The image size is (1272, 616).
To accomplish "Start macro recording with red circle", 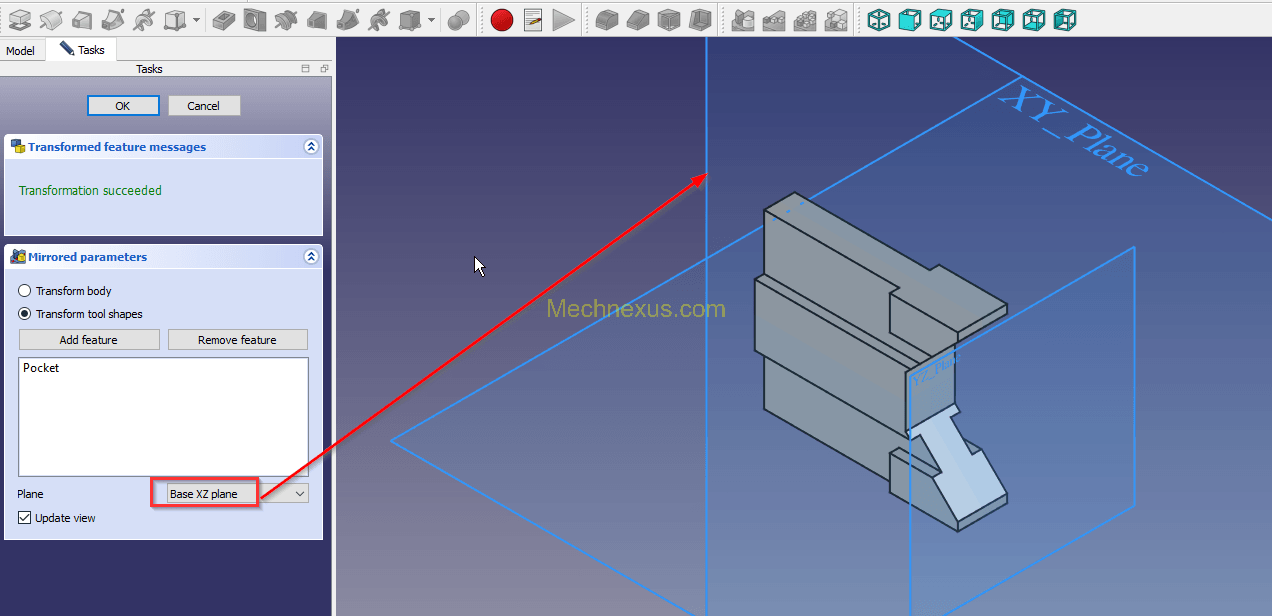I will pyautogui.click(x=502, y=19).
